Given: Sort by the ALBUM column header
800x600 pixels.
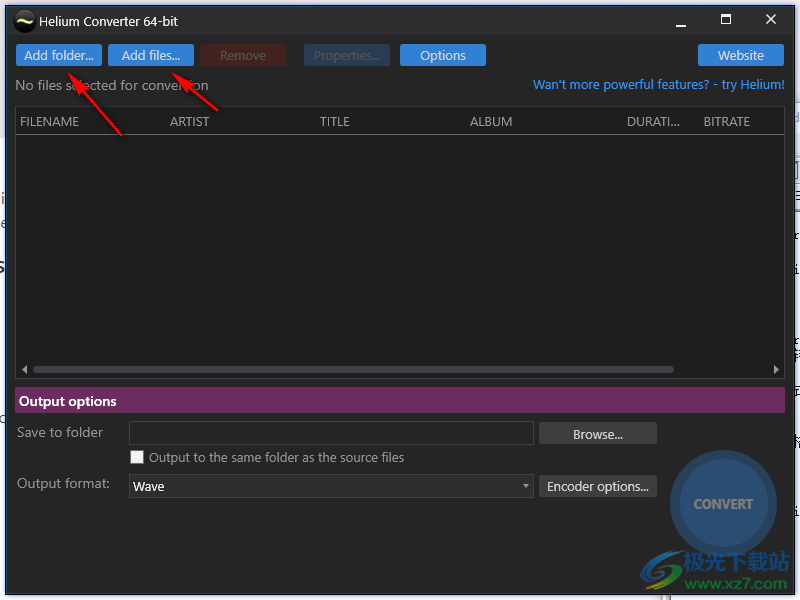Looking at the screenshot, I should click(x=491, y=121).
